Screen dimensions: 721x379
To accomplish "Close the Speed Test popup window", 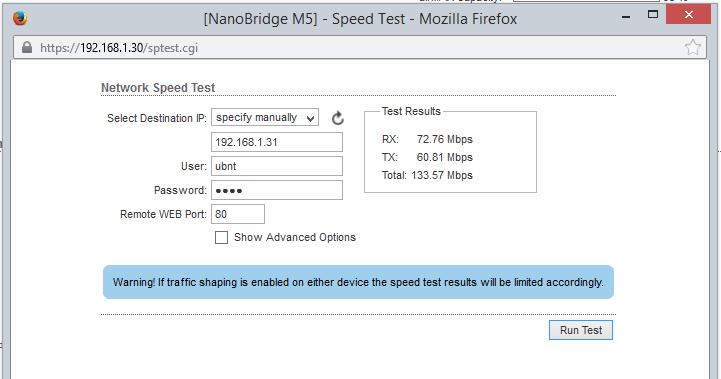I will click(x=688, y=15).
